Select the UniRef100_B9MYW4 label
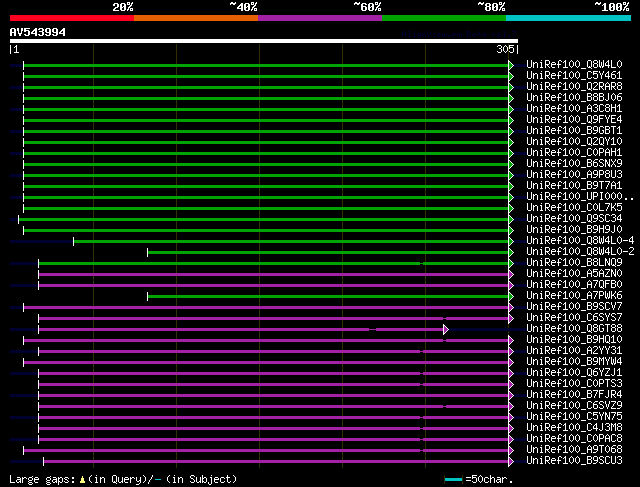 pyautogui.click(x=574, y=362)
